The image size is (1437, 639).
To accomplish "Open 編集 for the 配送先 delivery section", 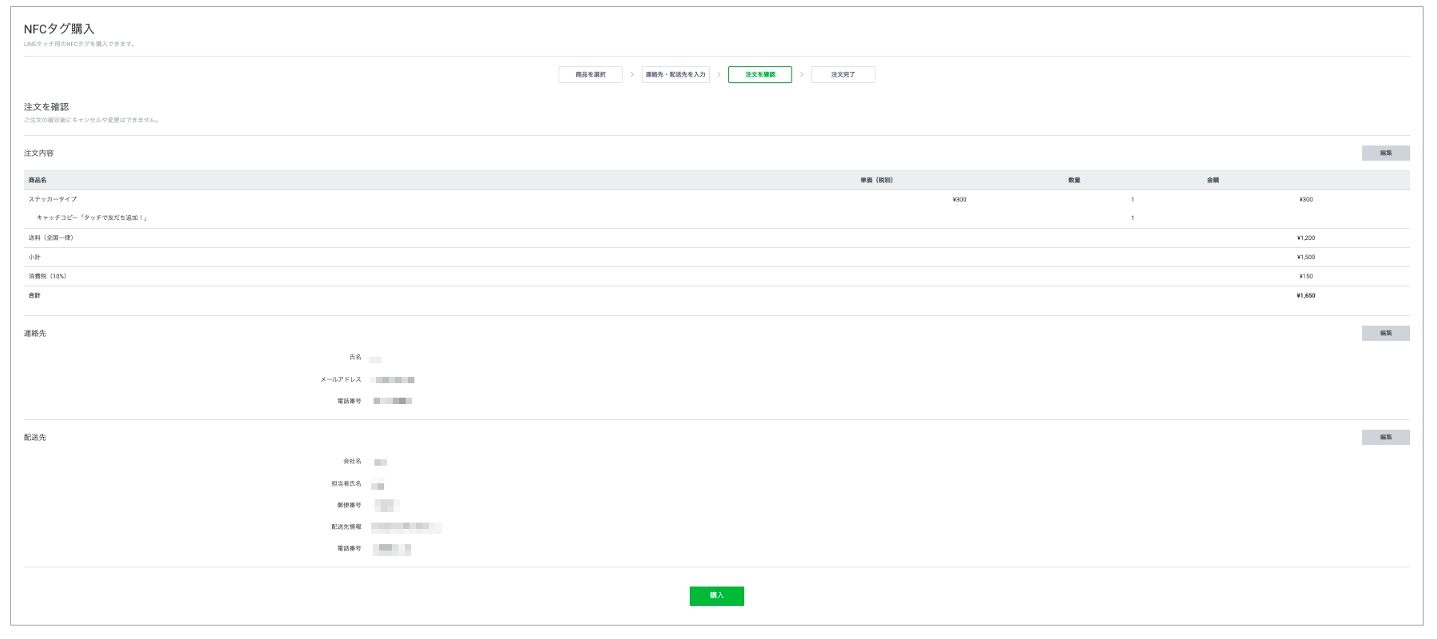I will [x=1385, y=437].
